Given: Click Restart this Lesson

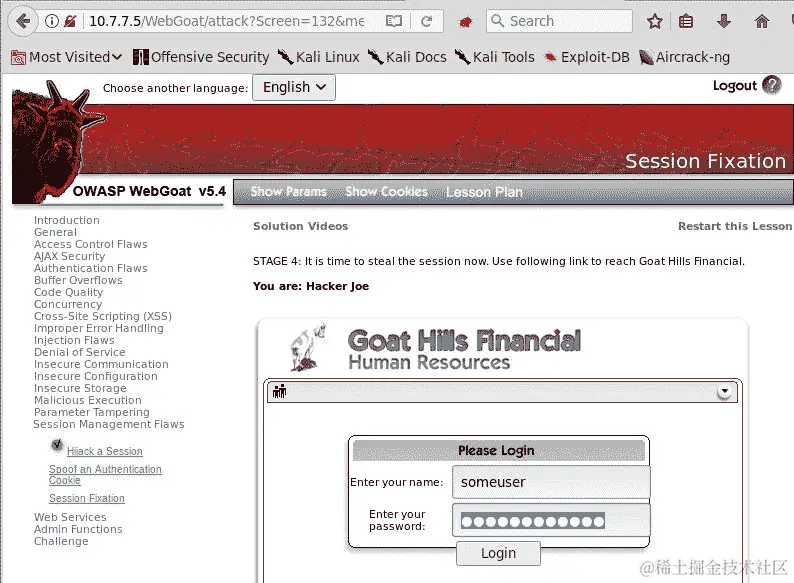Looking at the screenshot, I should [735, 226].
